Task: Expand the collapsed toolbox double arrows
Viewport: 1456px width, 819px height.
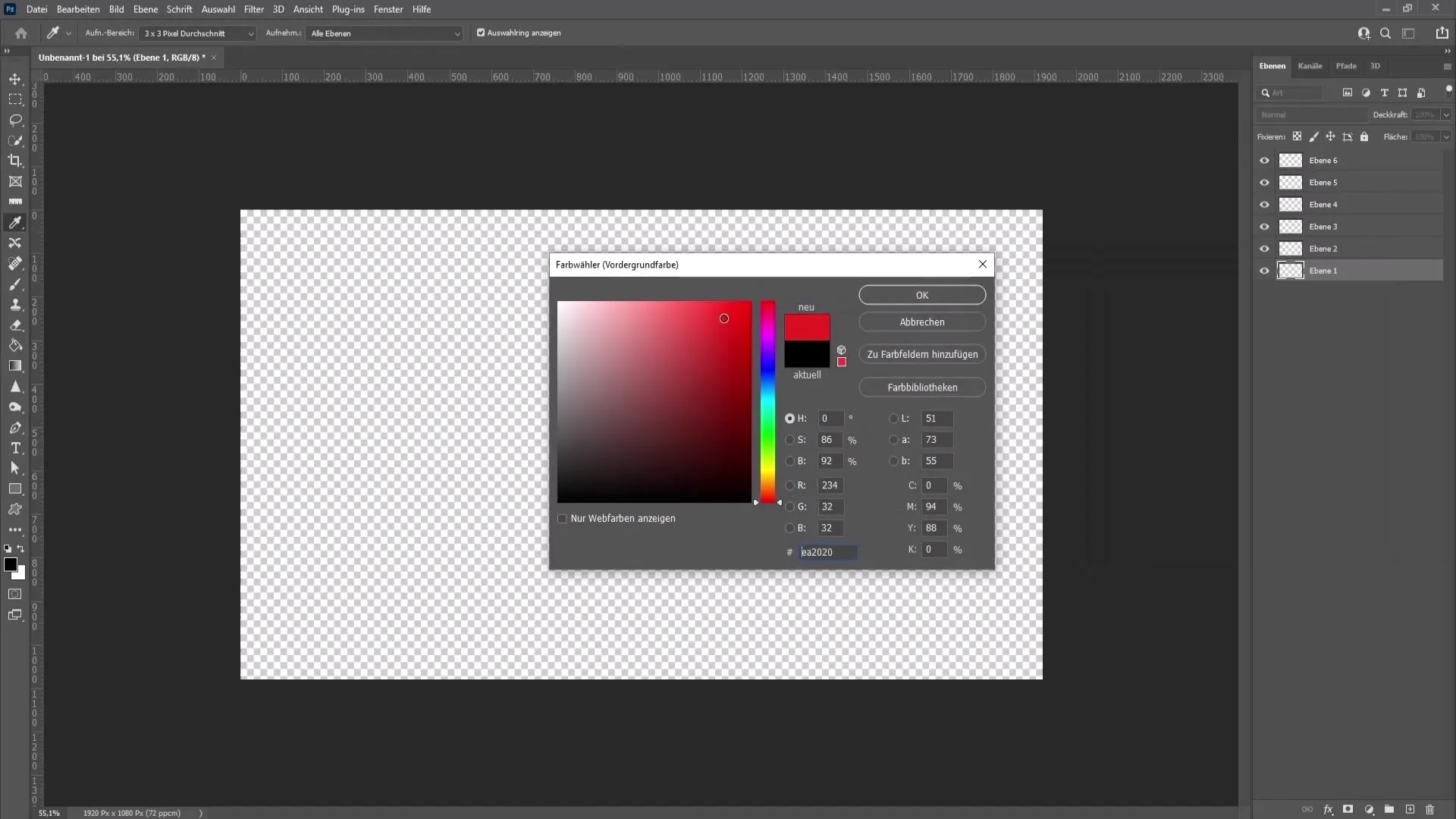Action: 7,51
